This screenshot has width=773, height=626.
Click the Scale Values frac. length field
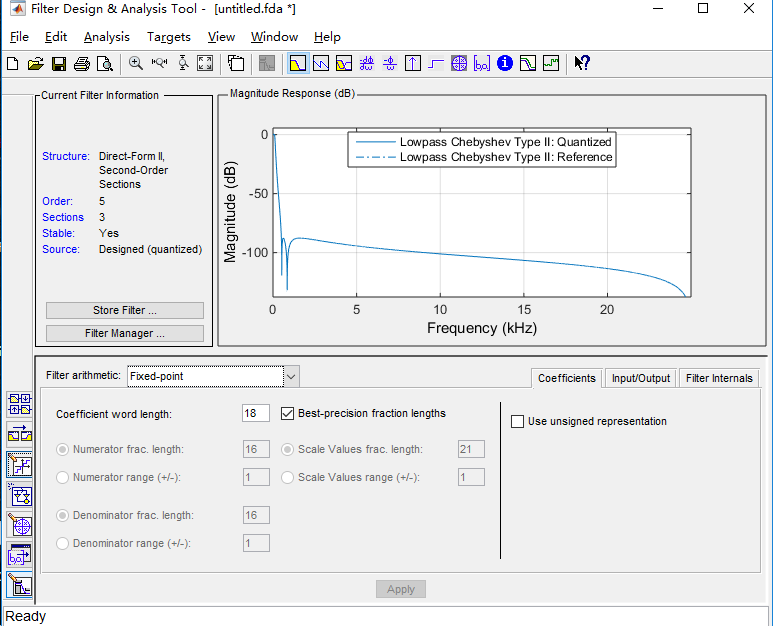471,449
